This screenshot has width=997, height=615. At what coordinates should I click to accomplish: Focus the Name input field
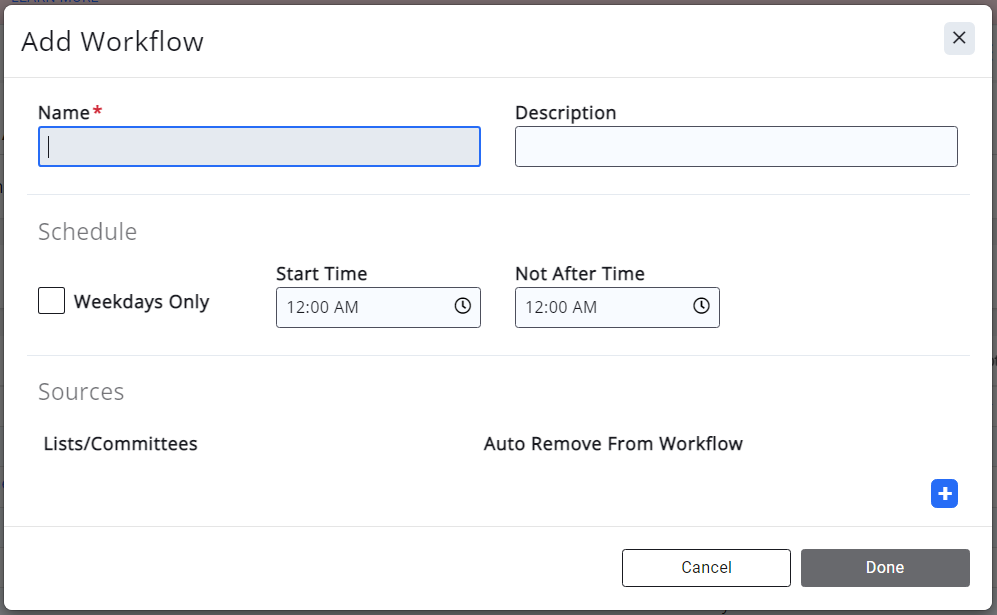coord(259,147)
